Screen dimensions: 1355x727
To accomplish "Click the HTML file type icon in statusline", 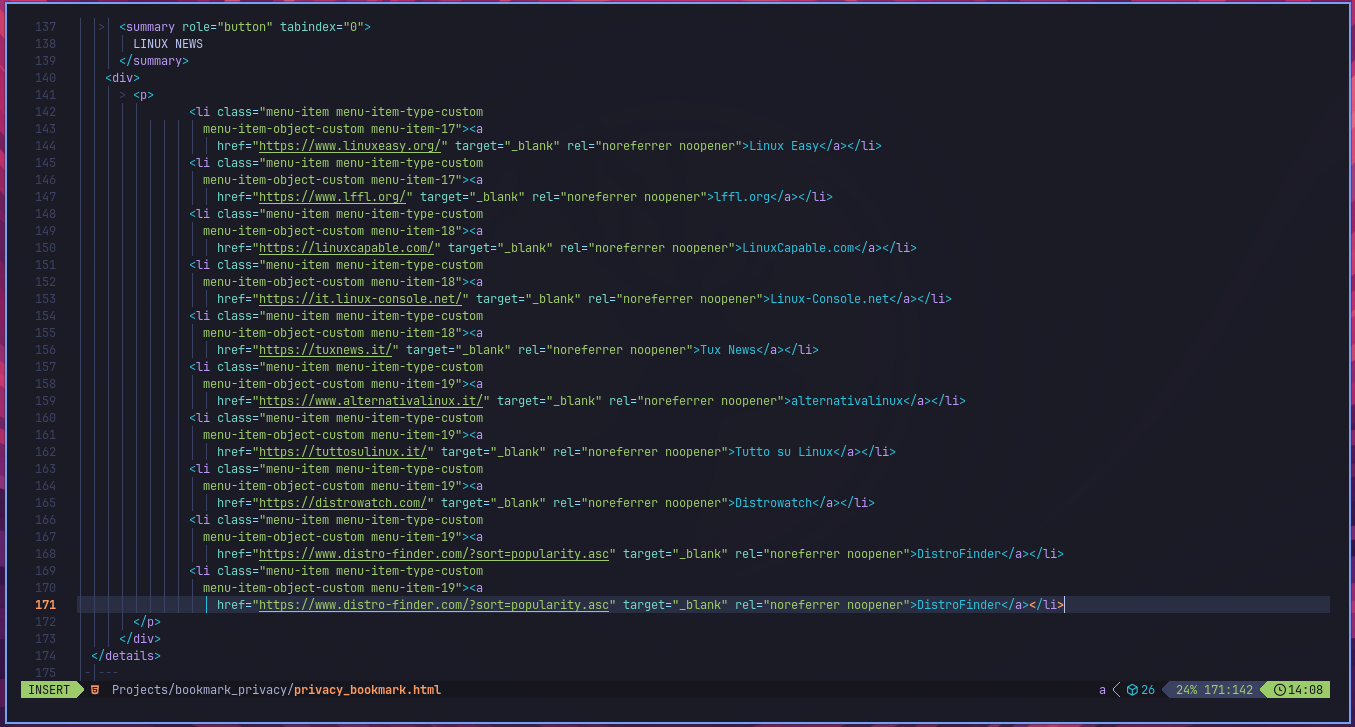I will pyautogui.click(x=95, y=690).
